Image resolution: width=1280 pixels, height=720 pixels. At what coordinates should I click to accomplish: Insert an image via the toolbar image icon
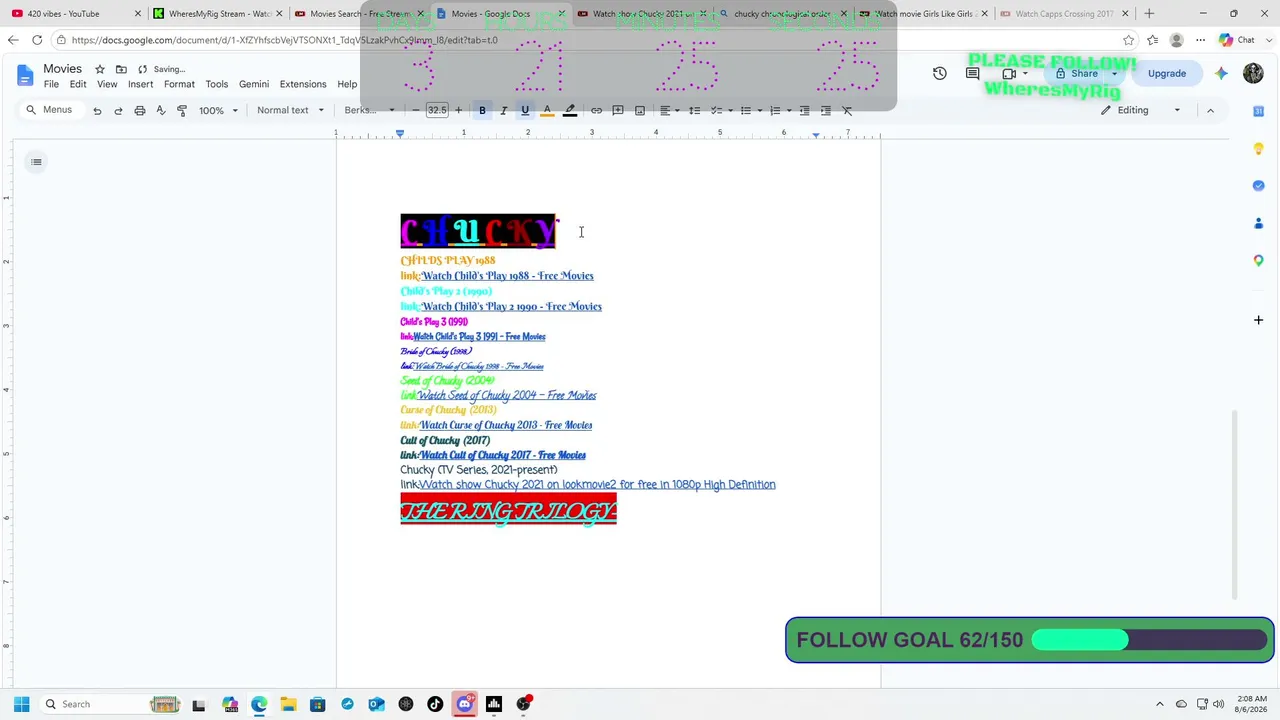(640, 110)
